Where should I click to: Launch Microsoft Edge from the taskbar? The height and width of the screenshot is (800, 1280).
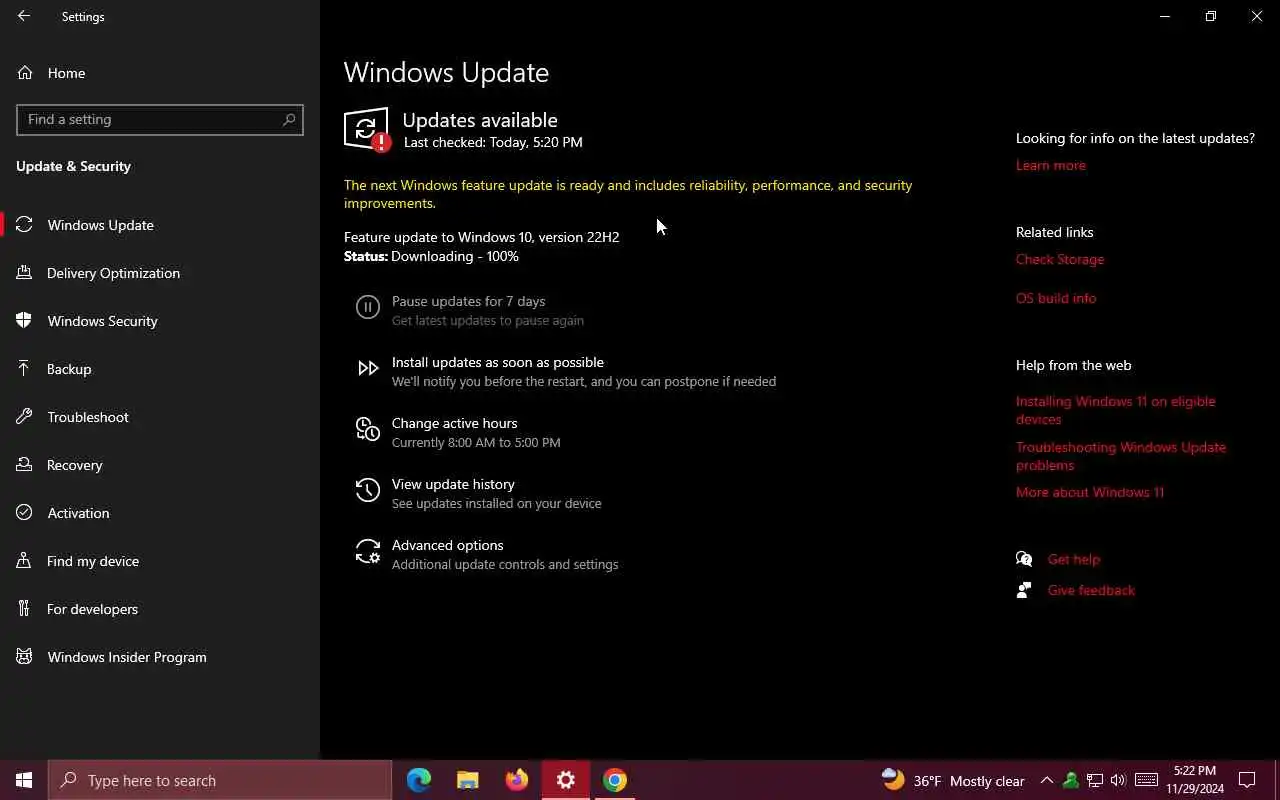click(x=419, y=780)
